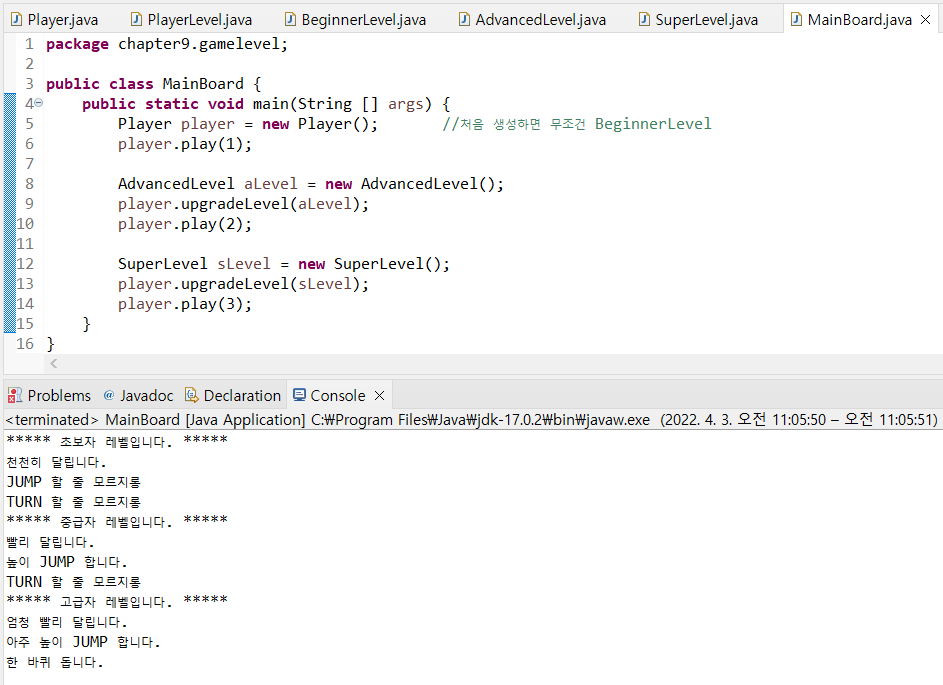943x685 pixels.
Task: Click the terminated MainBoard launch label
Action: coord(155,420)
